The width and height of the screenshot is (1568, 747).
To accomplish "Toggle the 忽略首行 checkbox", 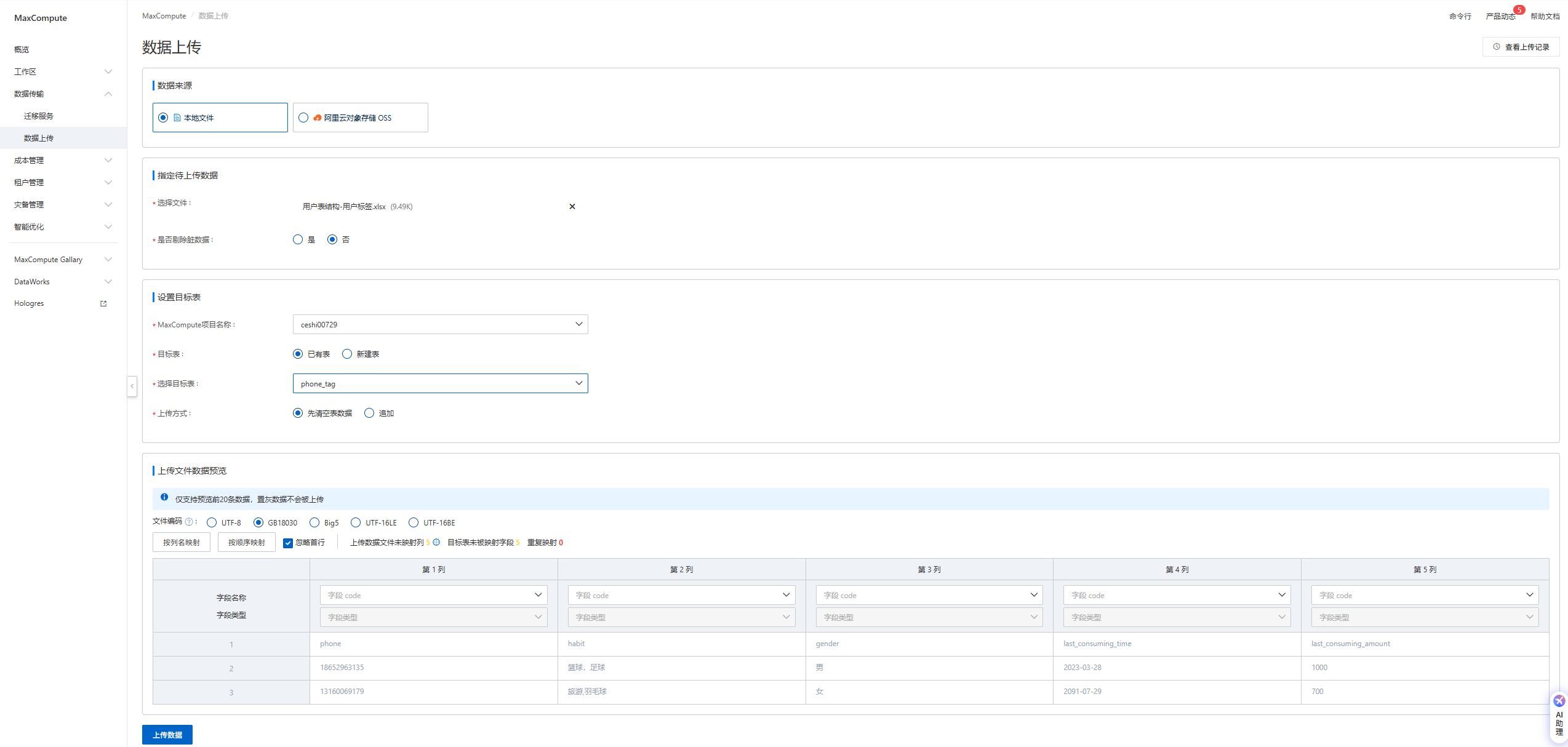I will click(x=287, y=543).
